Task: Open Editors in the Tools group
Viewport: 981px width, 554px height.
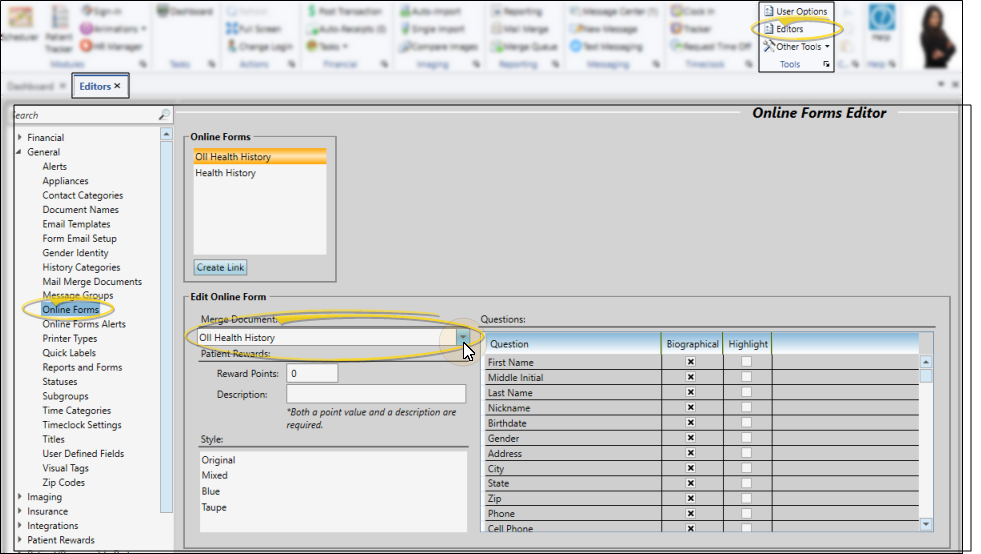Action: coord(789,29)
